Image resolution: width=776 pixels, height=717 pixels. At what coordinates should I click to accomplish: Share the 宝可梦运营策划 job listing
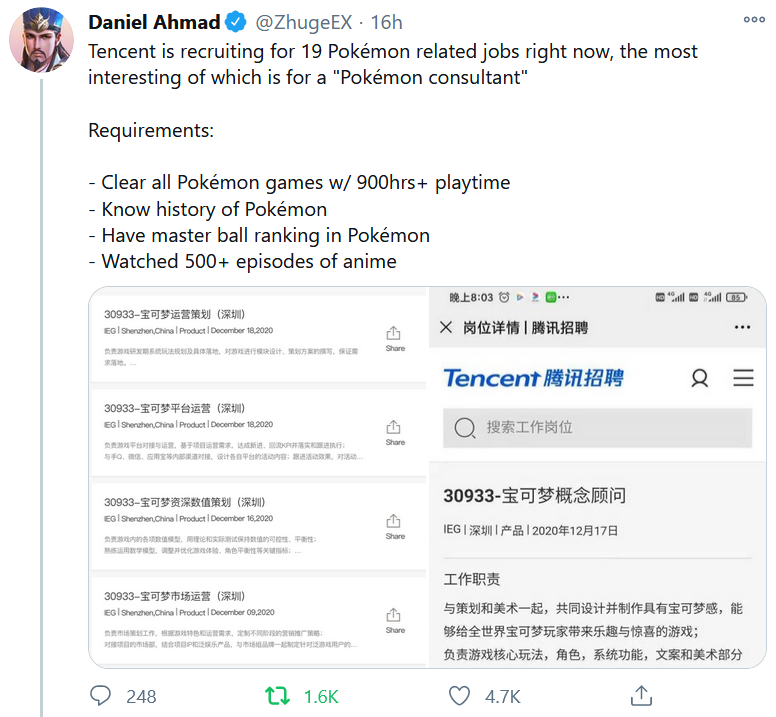(395, 336)
